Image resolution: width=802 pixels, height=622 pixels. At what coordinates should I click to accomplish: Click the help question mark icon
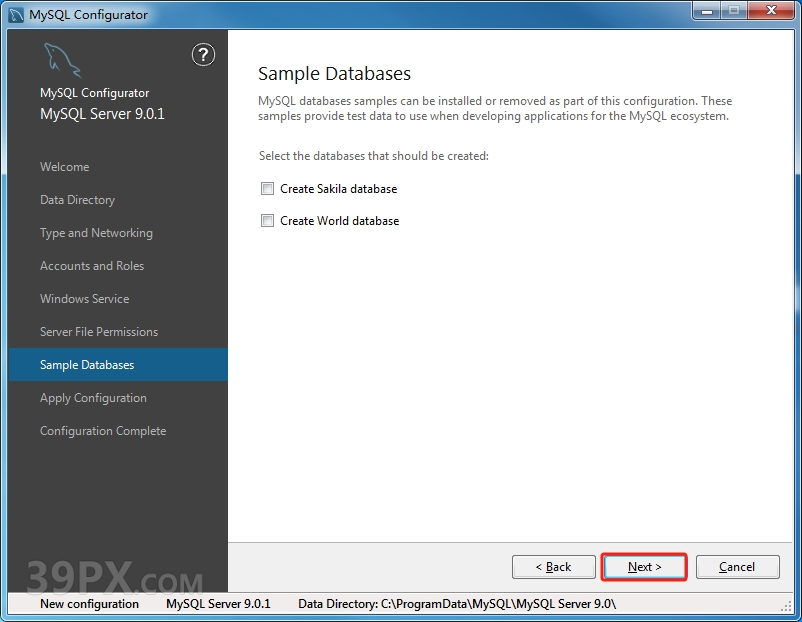tap(203, 55)
